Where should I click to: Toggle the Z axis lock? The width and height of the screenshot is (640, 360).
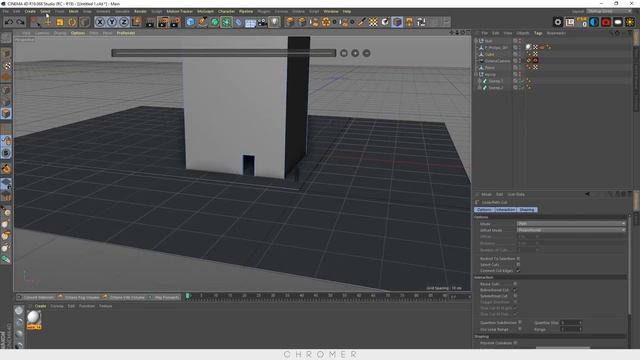(x=124, y=22)
